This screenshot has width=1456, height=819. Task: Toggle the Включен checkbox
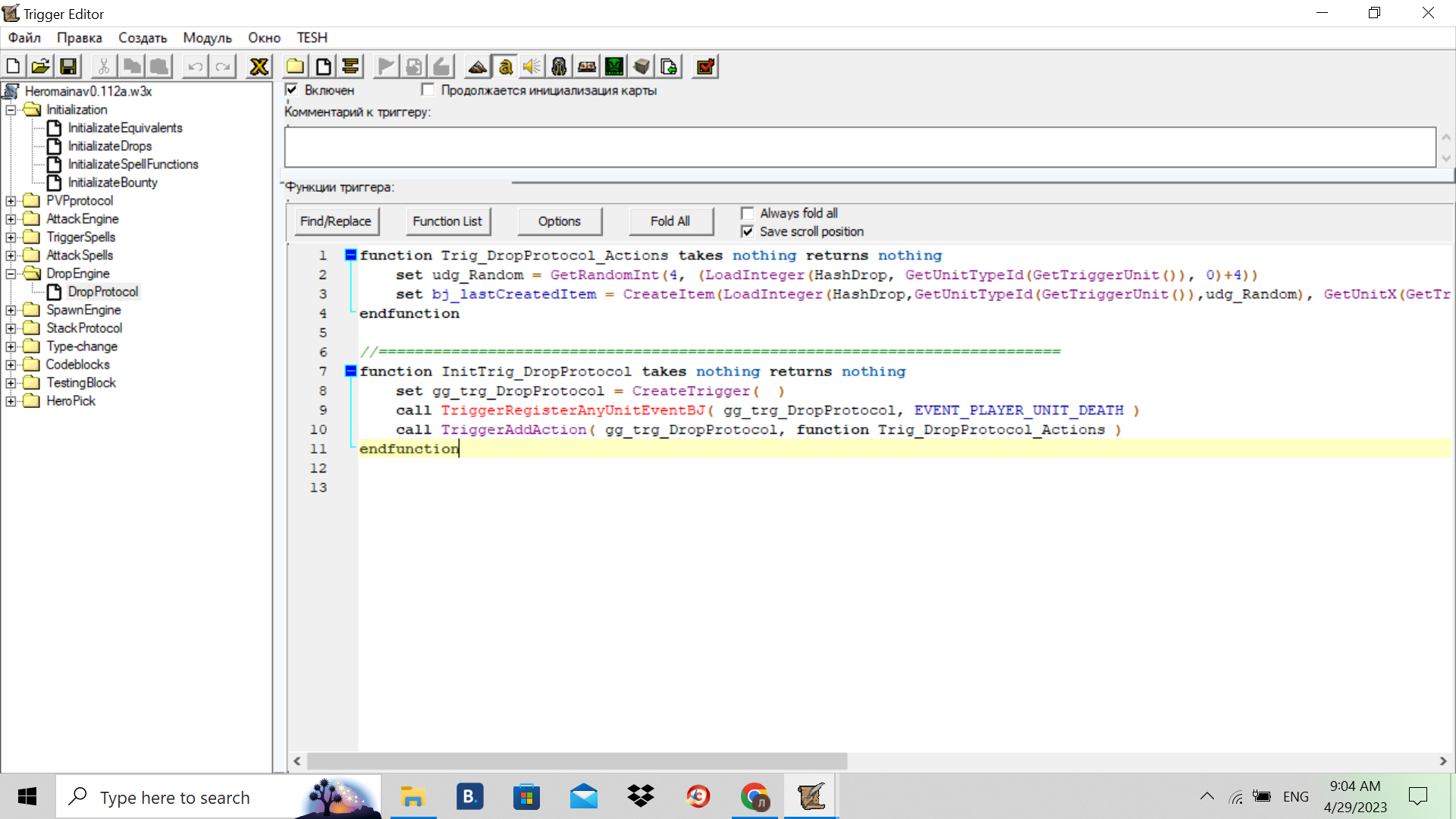point(291,89)
